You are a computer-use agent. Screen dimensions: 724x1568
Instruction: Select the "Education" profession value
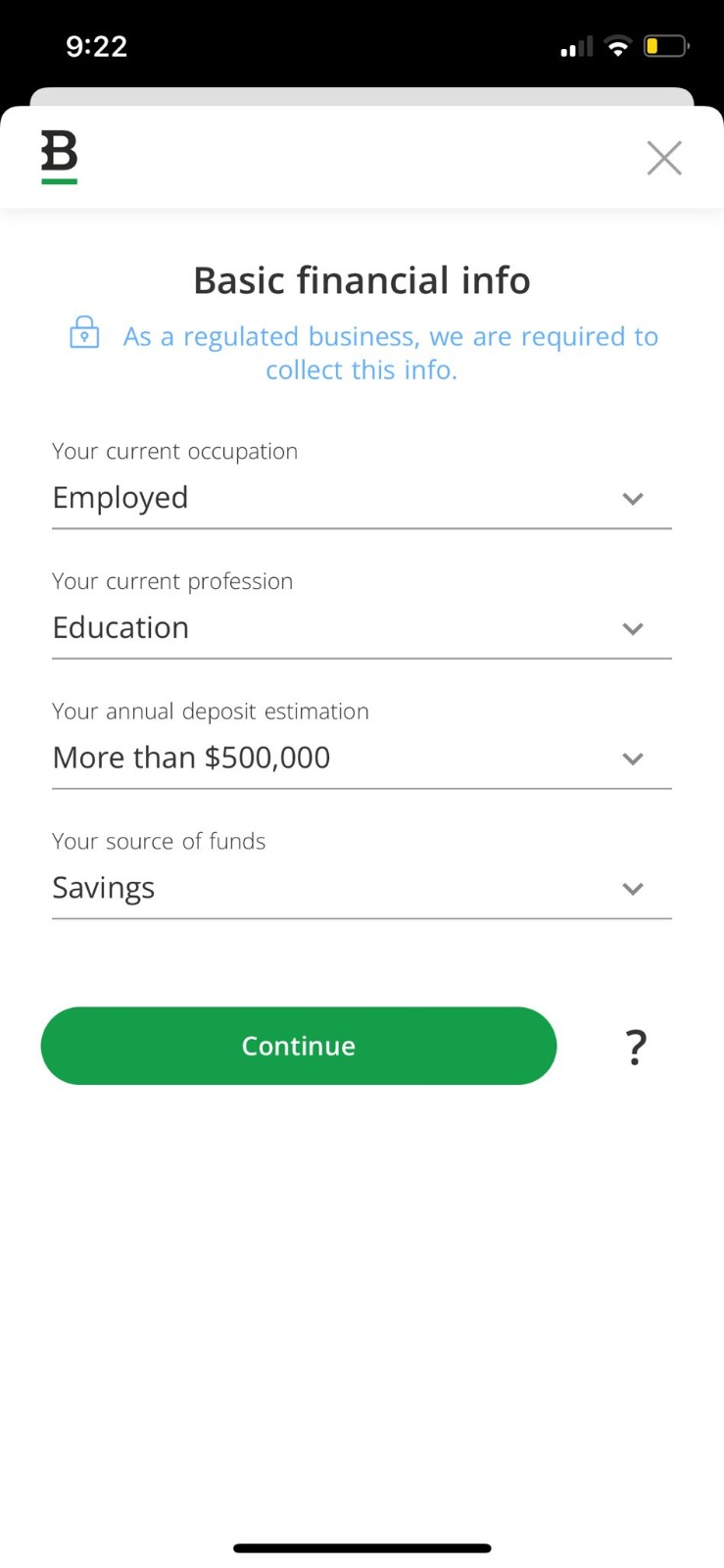pos(121,628)
